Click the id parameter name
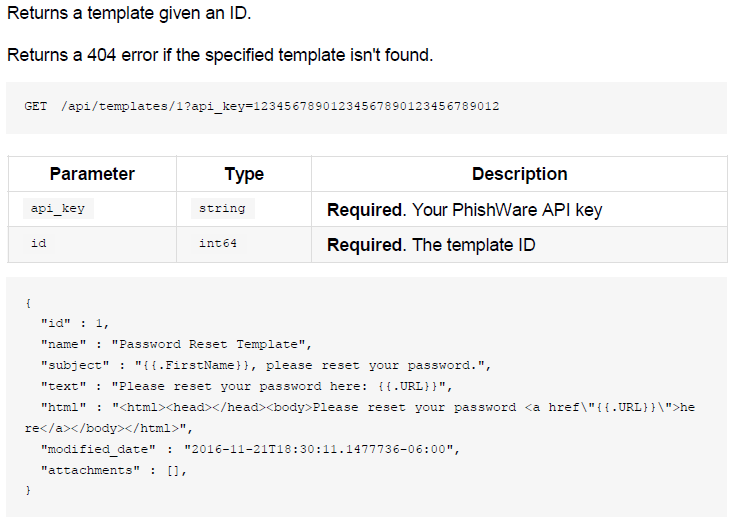Image resolution: width=733 pixels, height=524 pixels. (39, 244)
